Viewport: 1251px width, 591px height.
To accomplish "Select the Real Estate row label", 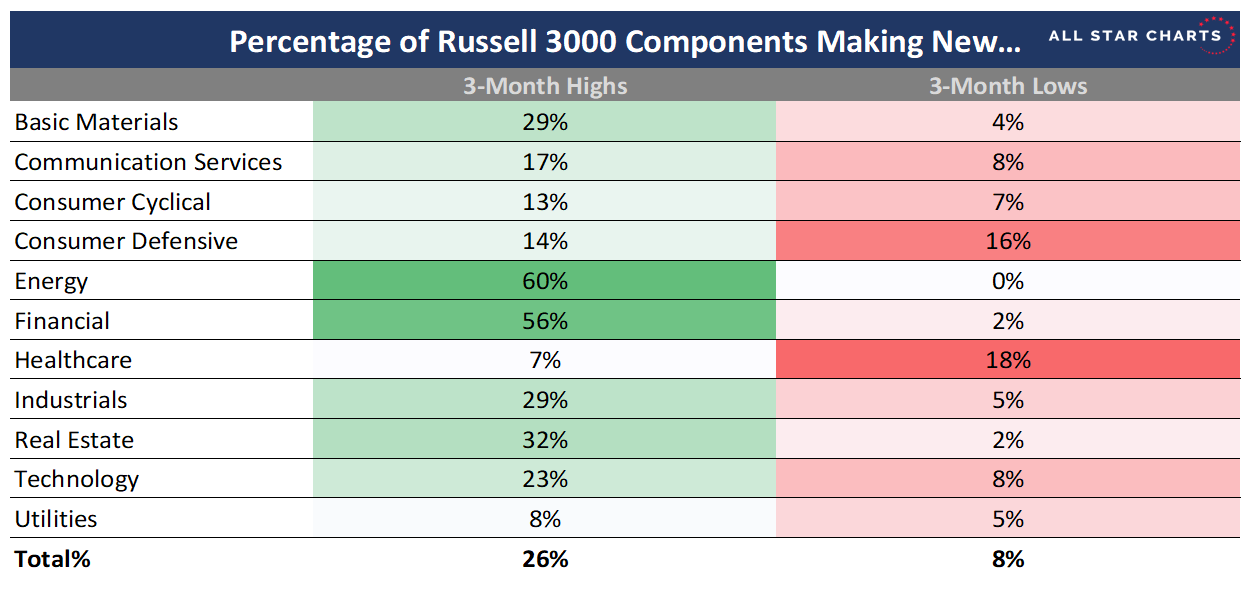I will click(74, 440).
